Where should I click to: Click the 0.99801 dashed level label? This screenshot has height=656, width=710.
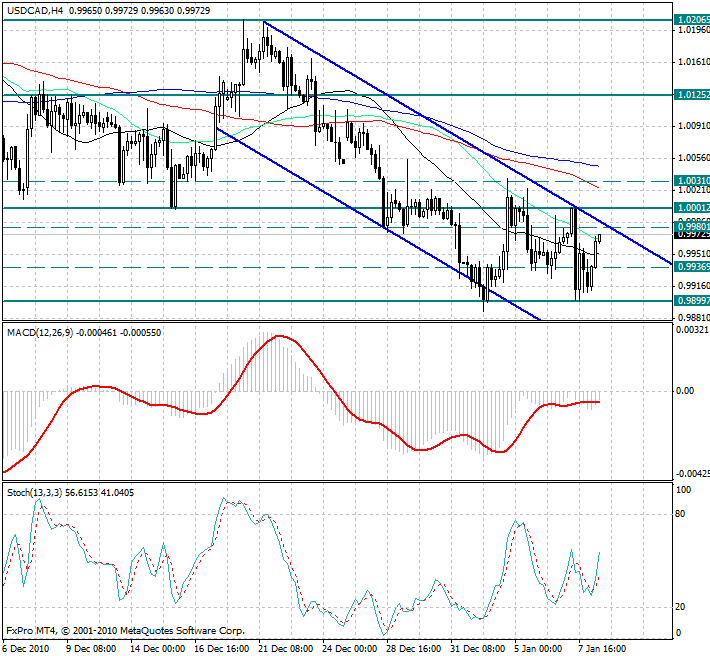point(692,226)
